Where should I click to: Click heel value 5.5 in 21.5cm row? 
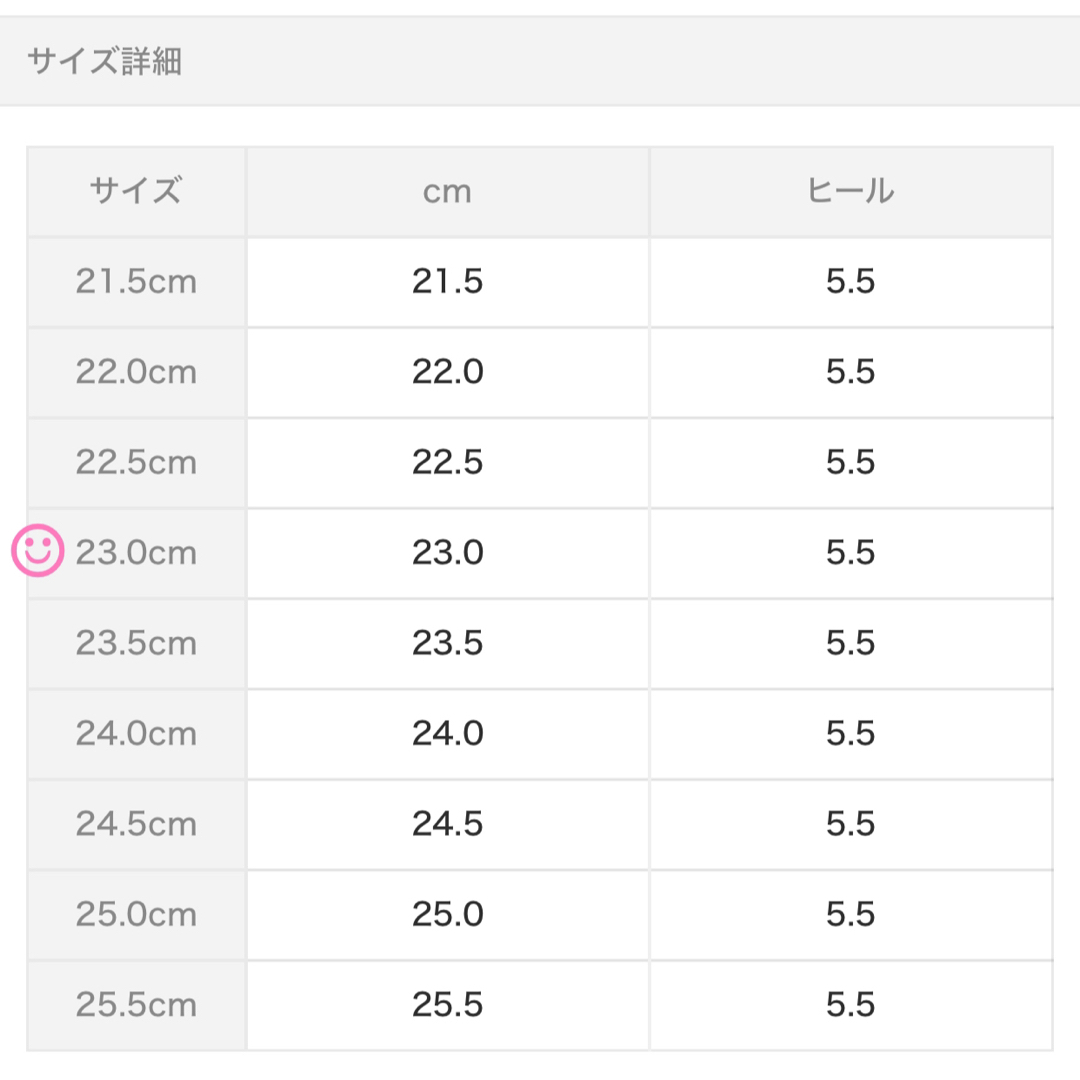coord(851,282)
